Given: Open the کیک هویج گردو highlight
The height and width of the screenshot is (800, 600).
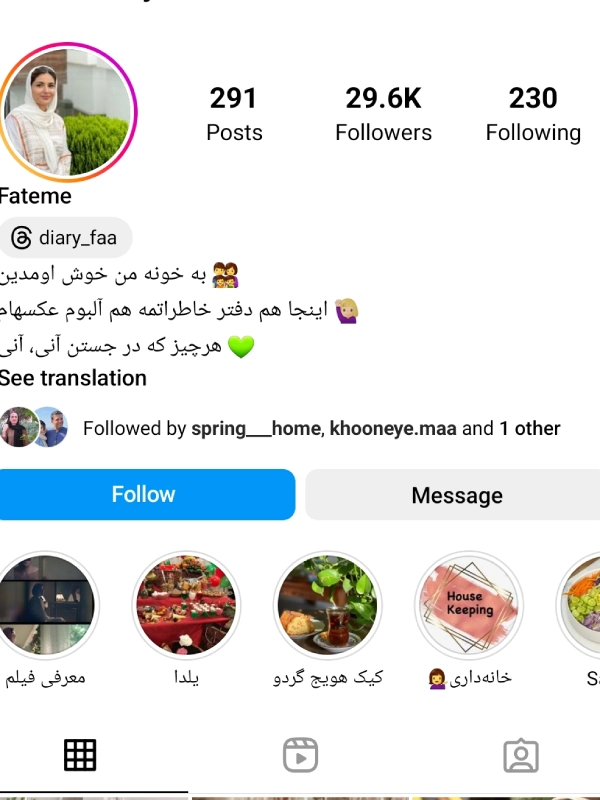Looking at the screenshot, I should click(328, 605).
